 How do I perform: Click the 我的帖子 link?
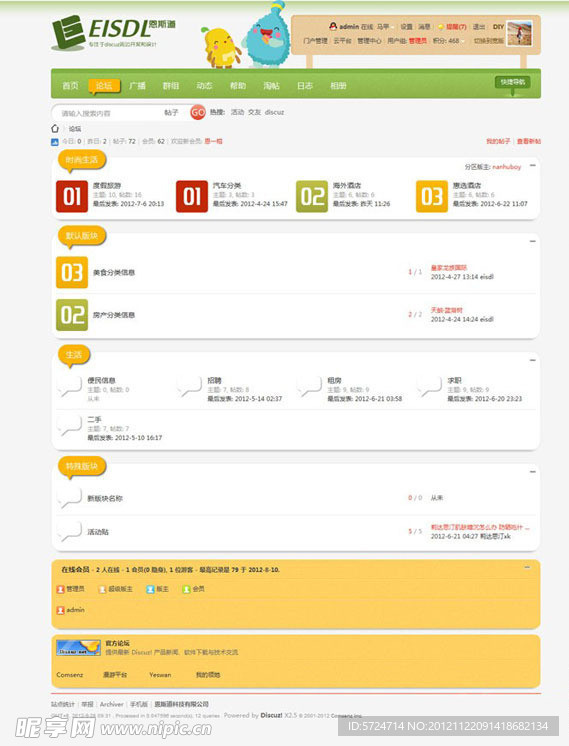pos(498,141)
